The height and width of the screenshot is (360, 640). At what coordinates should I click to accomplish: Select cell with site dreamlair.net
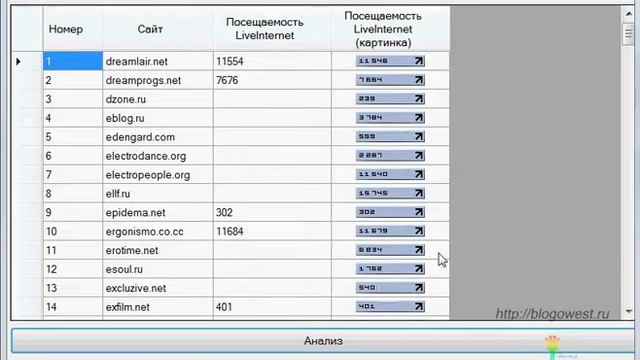click(158, 61)
